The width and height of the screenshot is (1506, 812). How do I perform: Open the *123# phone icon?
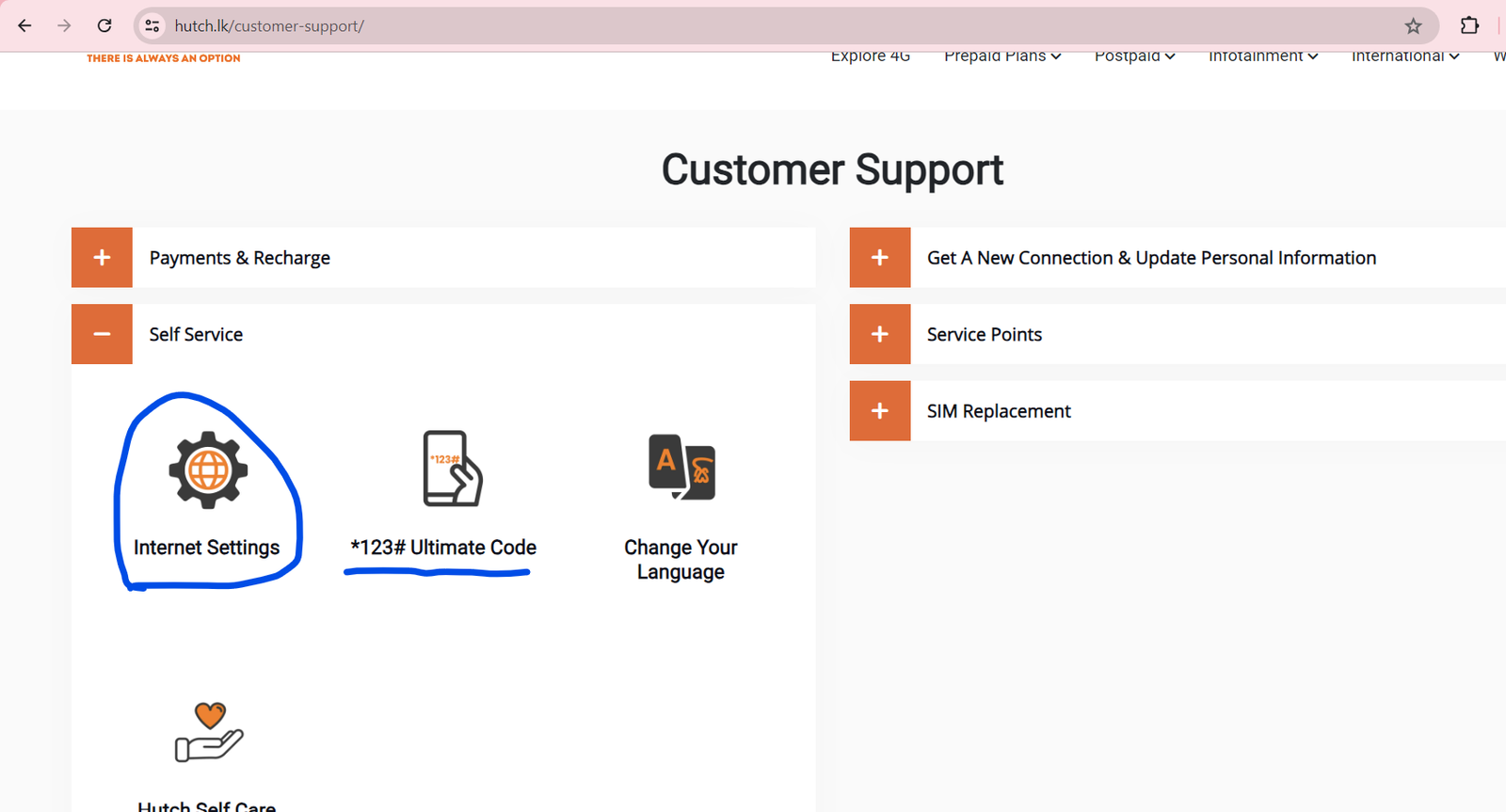pos(453,469)
